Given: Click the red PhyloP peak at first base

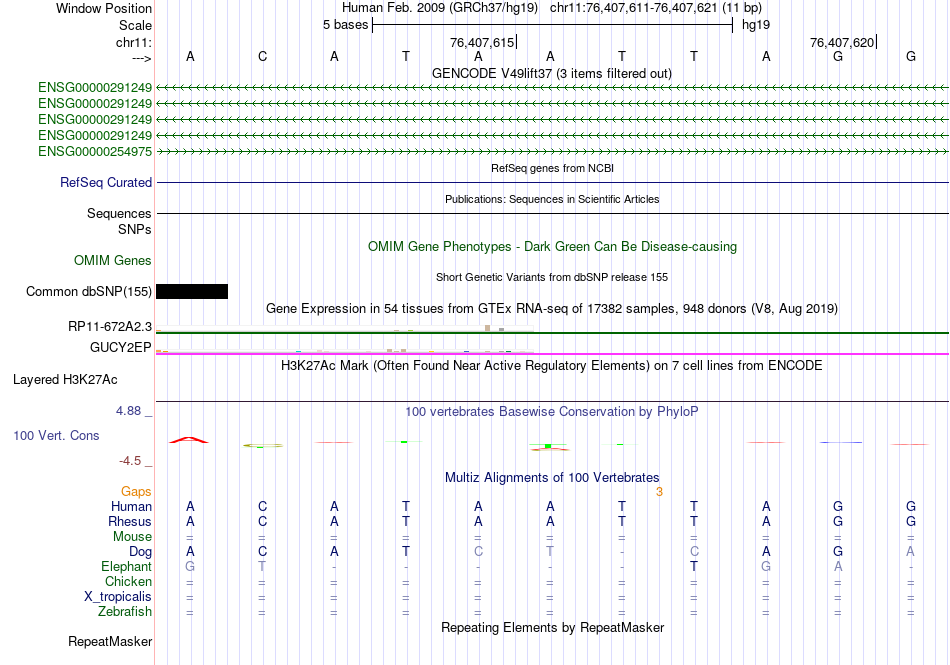Looking at the screenshot, I should click(189, 440).
